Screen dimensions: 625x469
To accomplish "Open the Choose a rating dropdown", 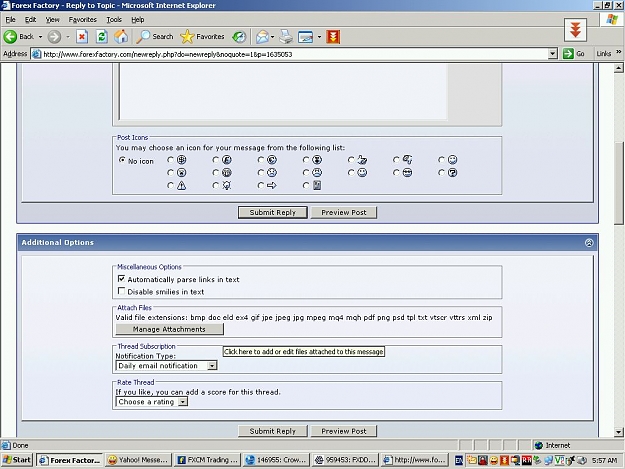I will (151, 402).
